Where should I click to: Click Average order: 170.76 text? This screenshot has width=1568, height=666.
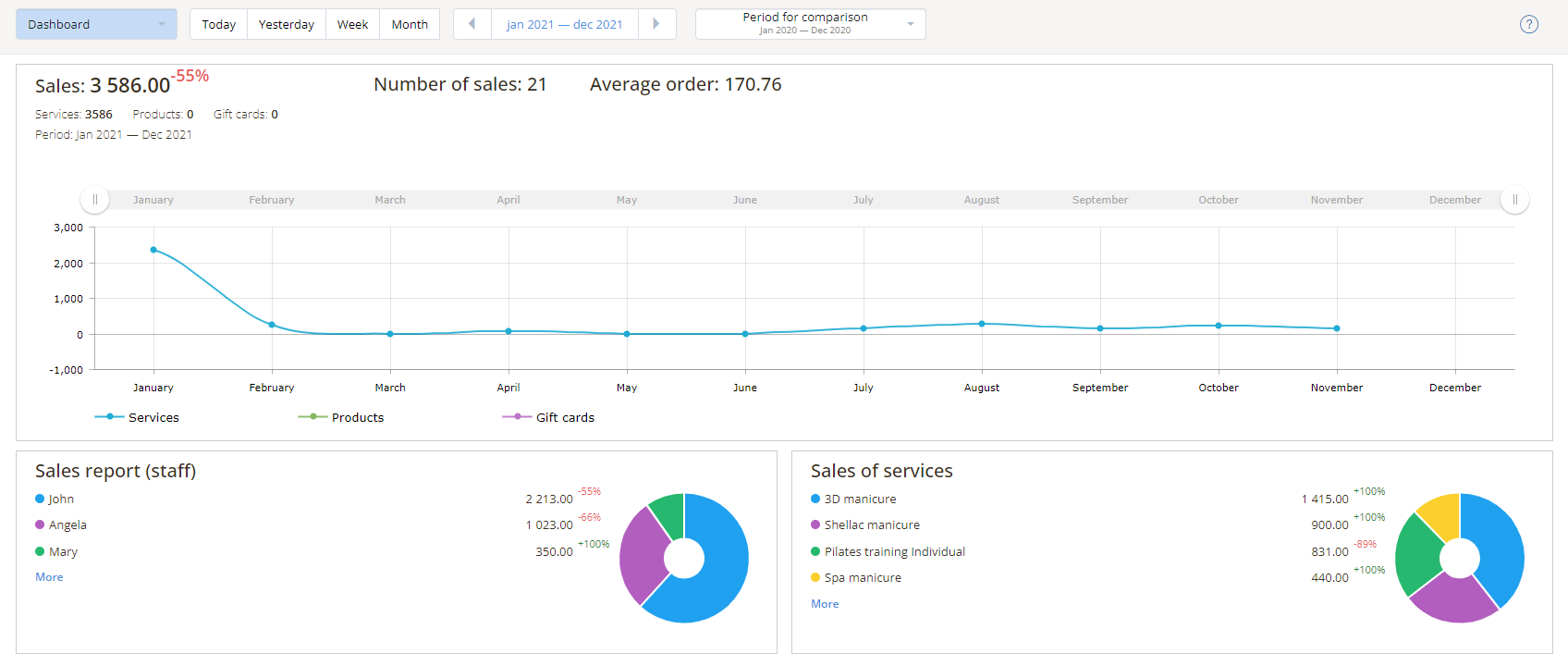(686, 84)
